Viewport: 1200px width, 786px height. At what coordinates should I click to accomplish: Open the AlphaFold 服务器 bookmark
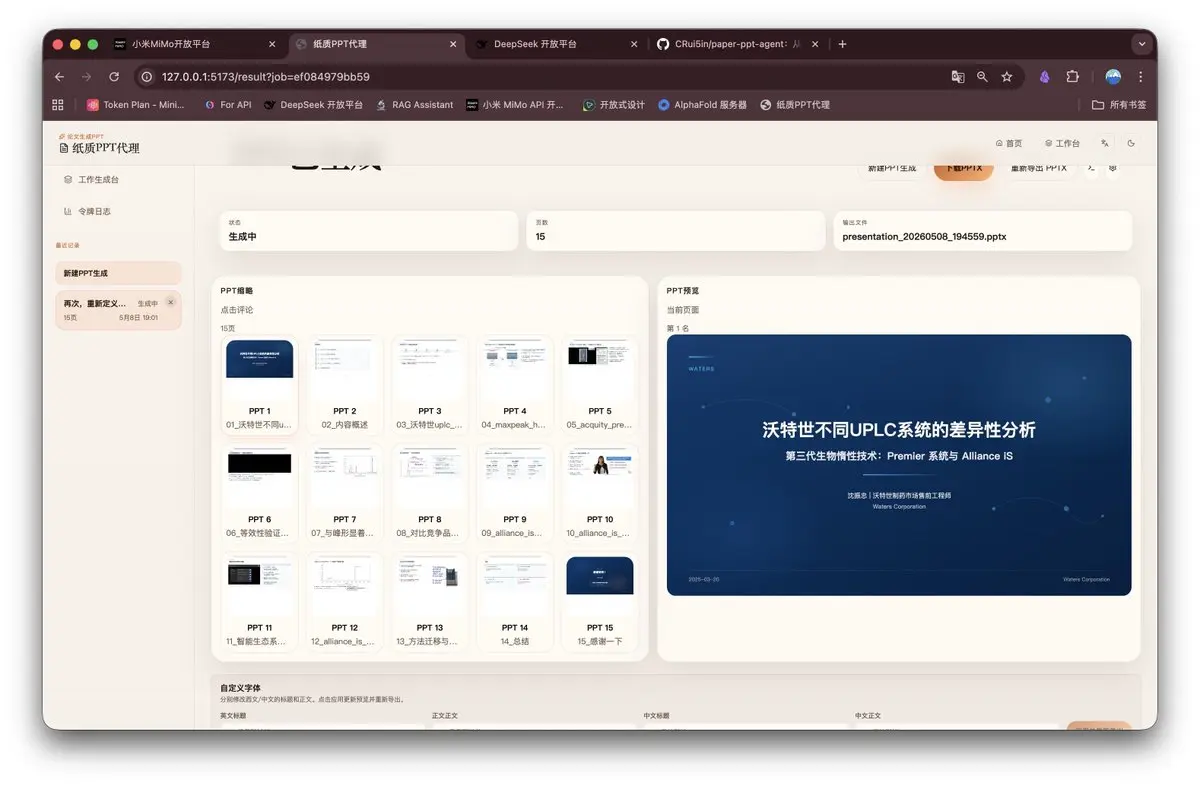pyautogui.click(x=702, y=104)
